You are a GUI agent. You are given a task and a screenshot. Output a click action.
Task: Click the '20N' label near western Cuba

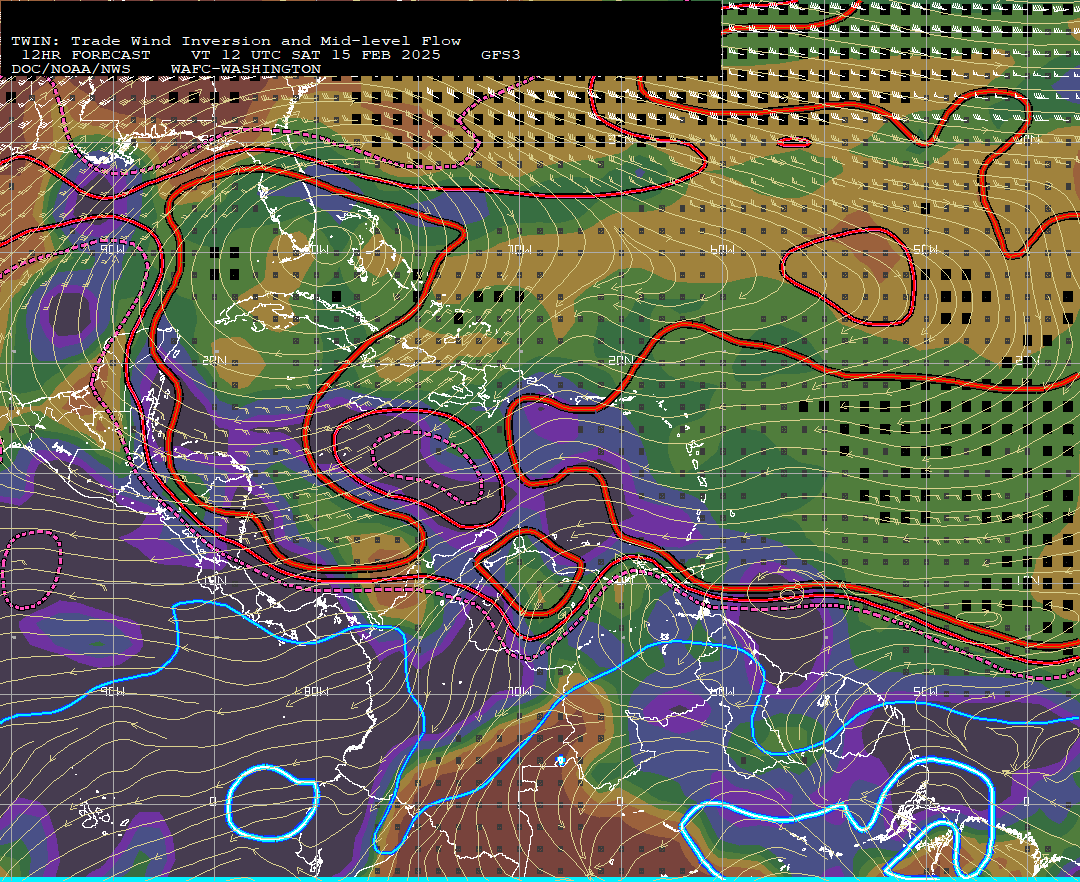(x=214, y=361)
